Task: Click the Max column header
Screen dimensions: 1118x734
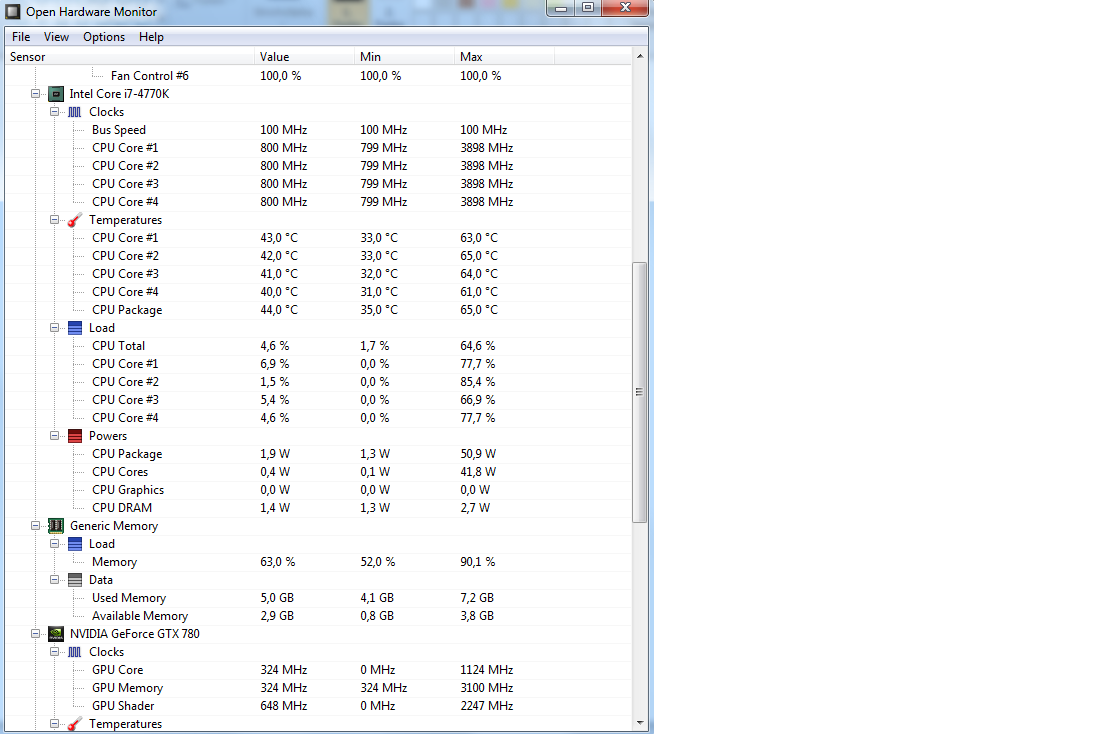Action: [x=505, y=57]
